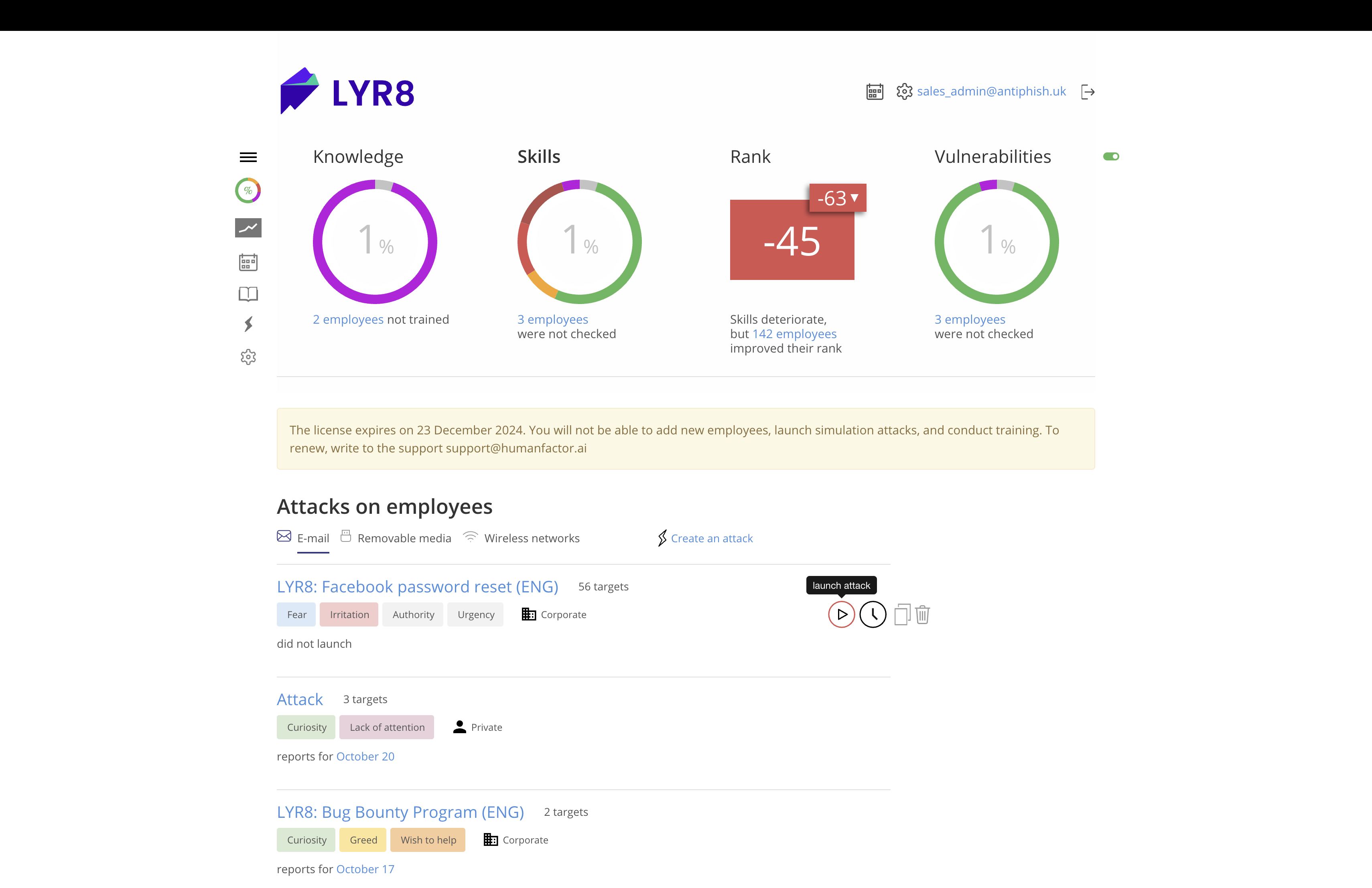Click the schedule attack clock icon
Viewport: 1372px width, 888px height.
pyautogui.click(x=873, y=614)
